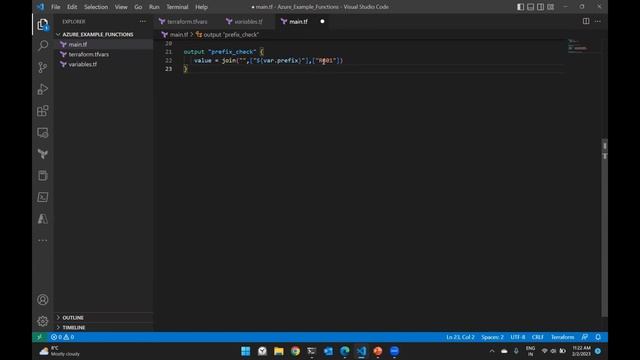This screenshot has width=640, height=360.
Task: Open the View menu
Action: pos(121,7)
